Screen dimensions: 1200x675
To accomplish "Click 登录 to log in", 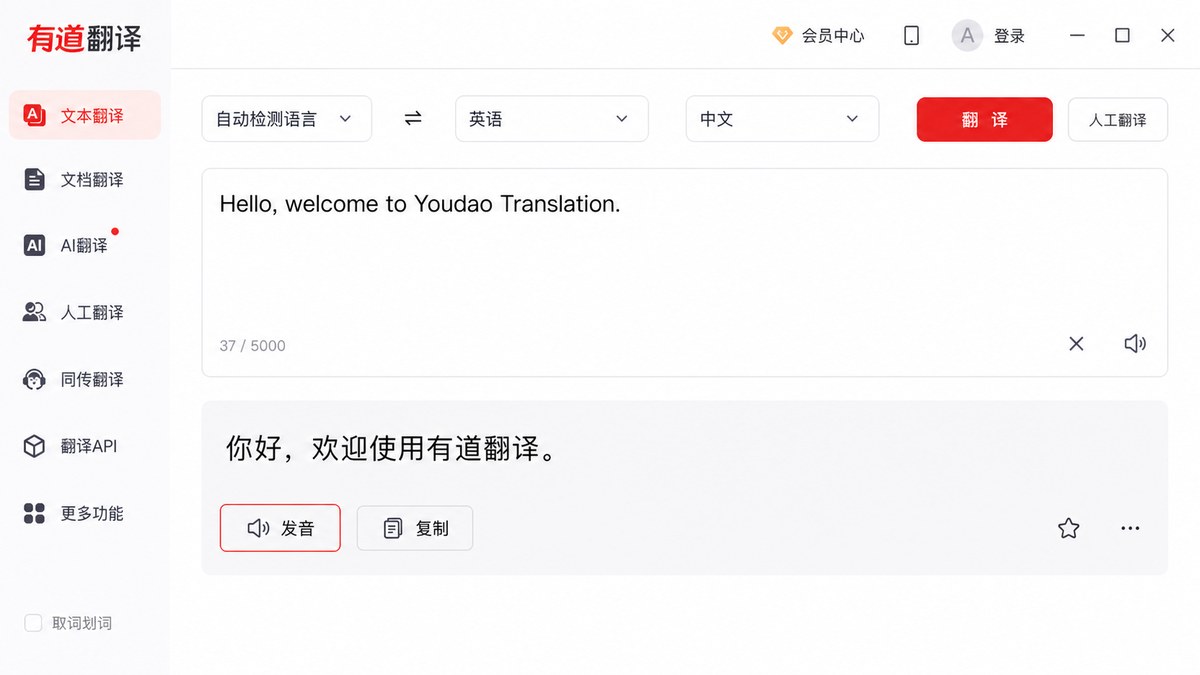I will pyautogui.click(x=1009, y=36).
